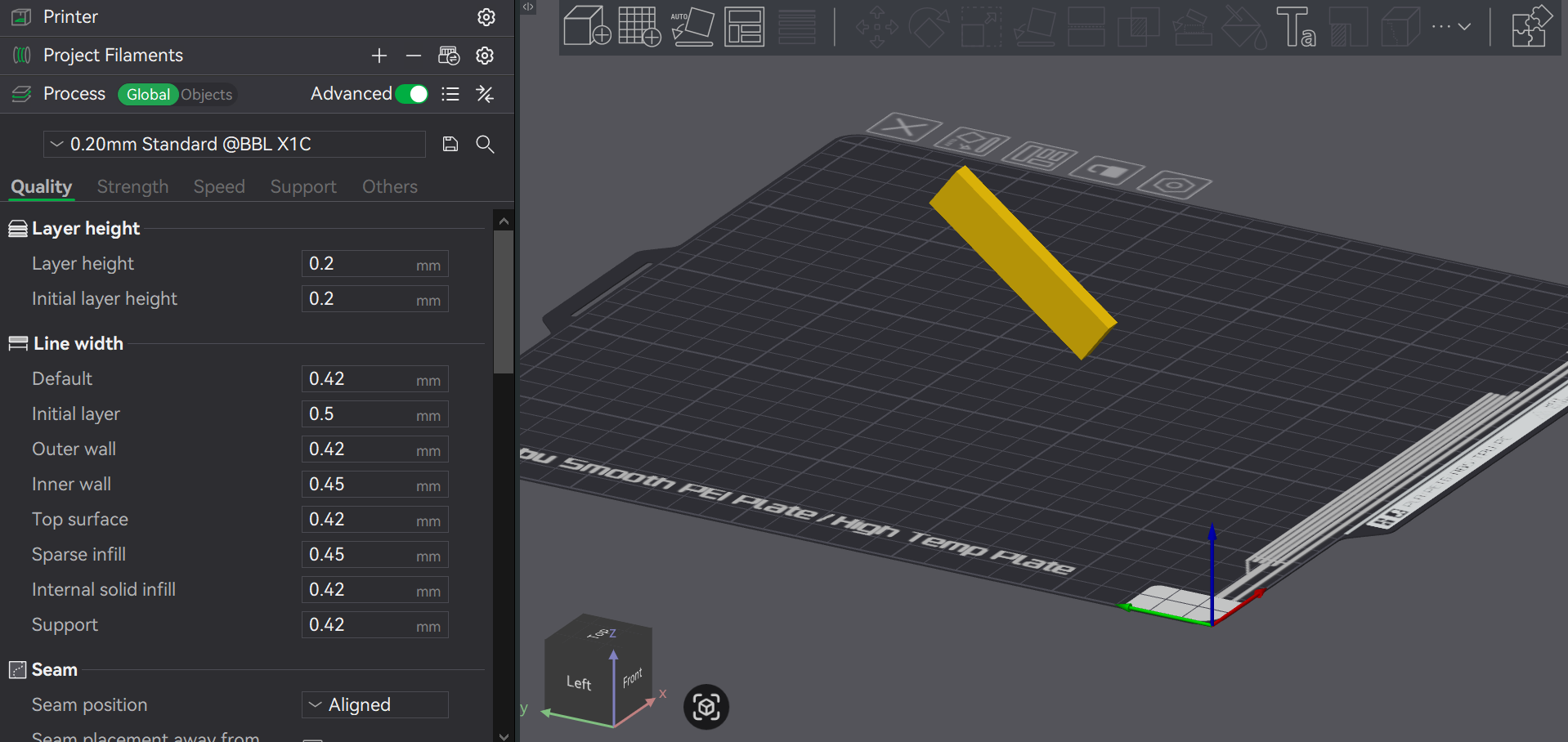Switch to the Support tab
Image resolution: width=1568 pixels, height=742 pixels.
click(303, 186)
